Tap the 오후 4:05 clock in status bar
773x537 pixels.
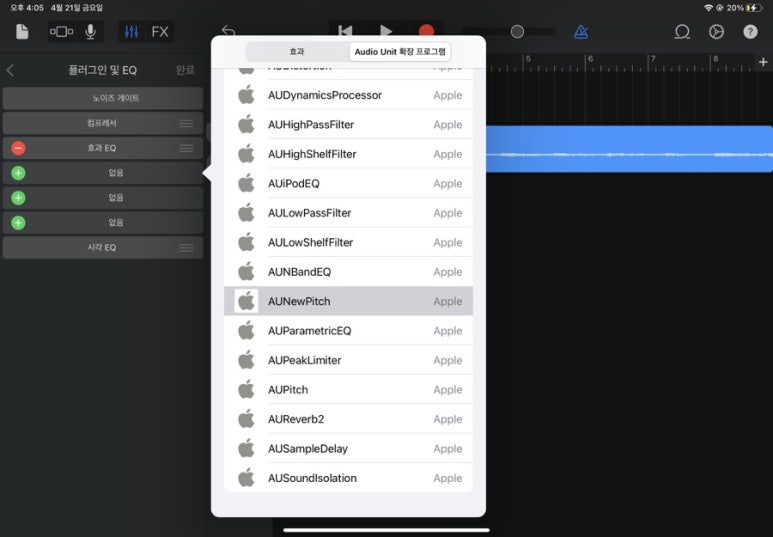(x=27, y=8)
